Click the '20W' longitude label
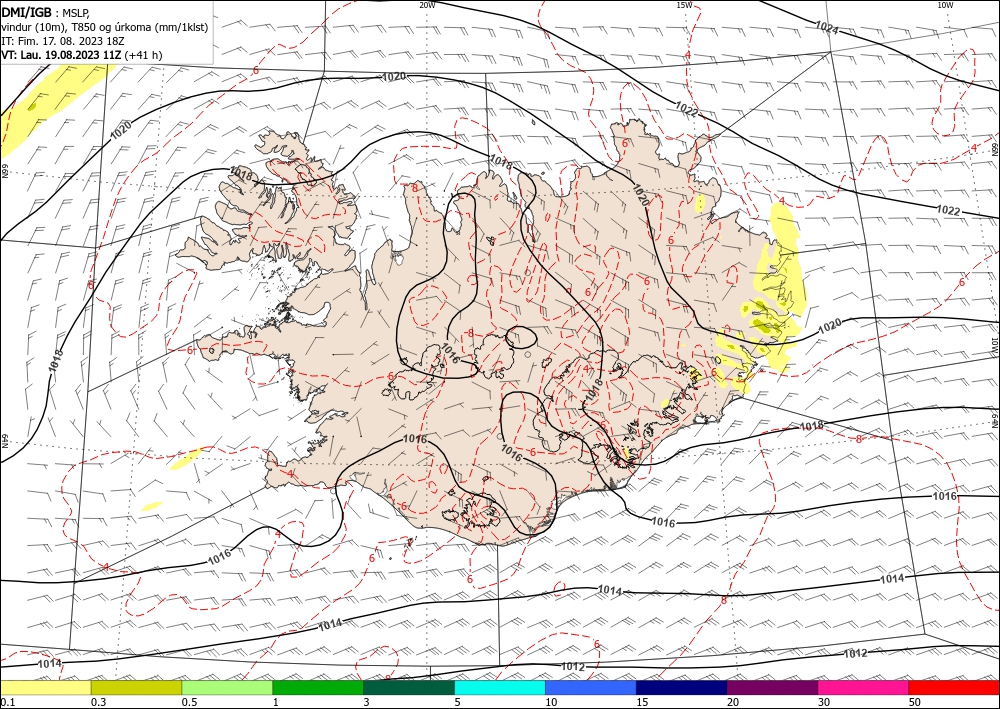Viewport: 1000px width, 709px height. tap(427, 5)
